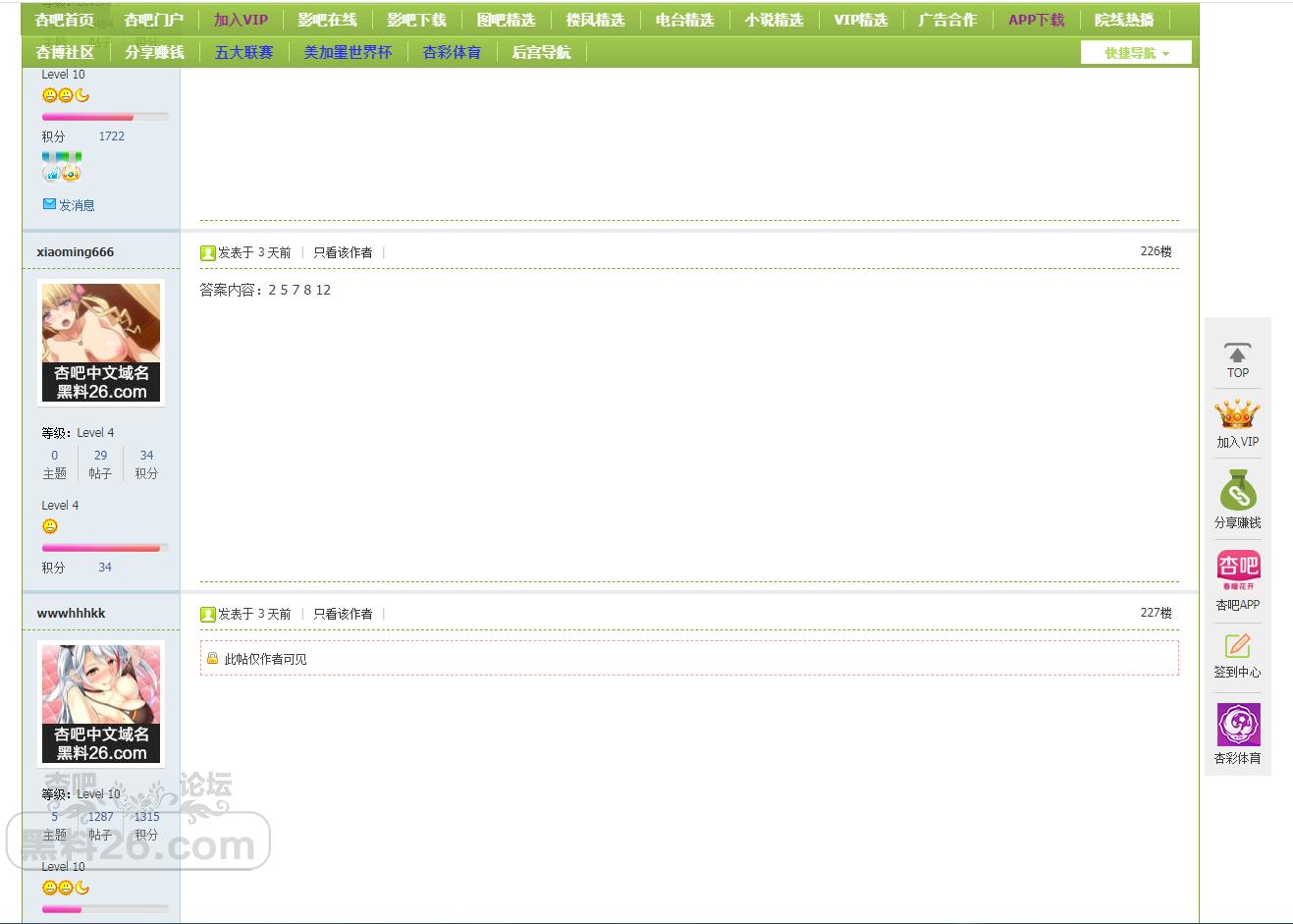Image resolution: width=1293 pixels, height=924 pixels.
Task: Click 只看该作者 on post 226楼
Action: 343,252
